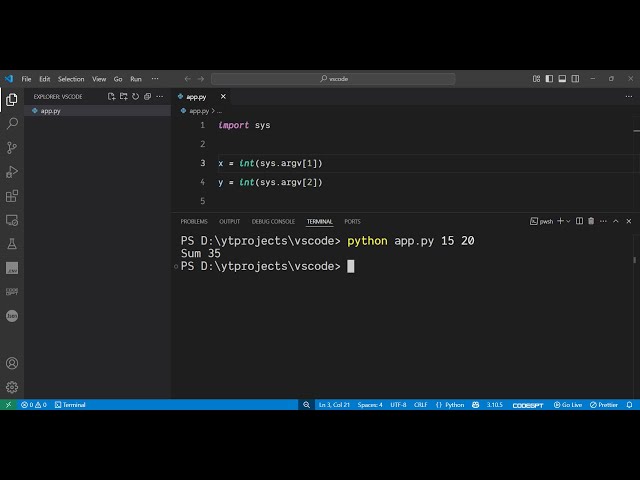Open the View menu

coord(99,79)
